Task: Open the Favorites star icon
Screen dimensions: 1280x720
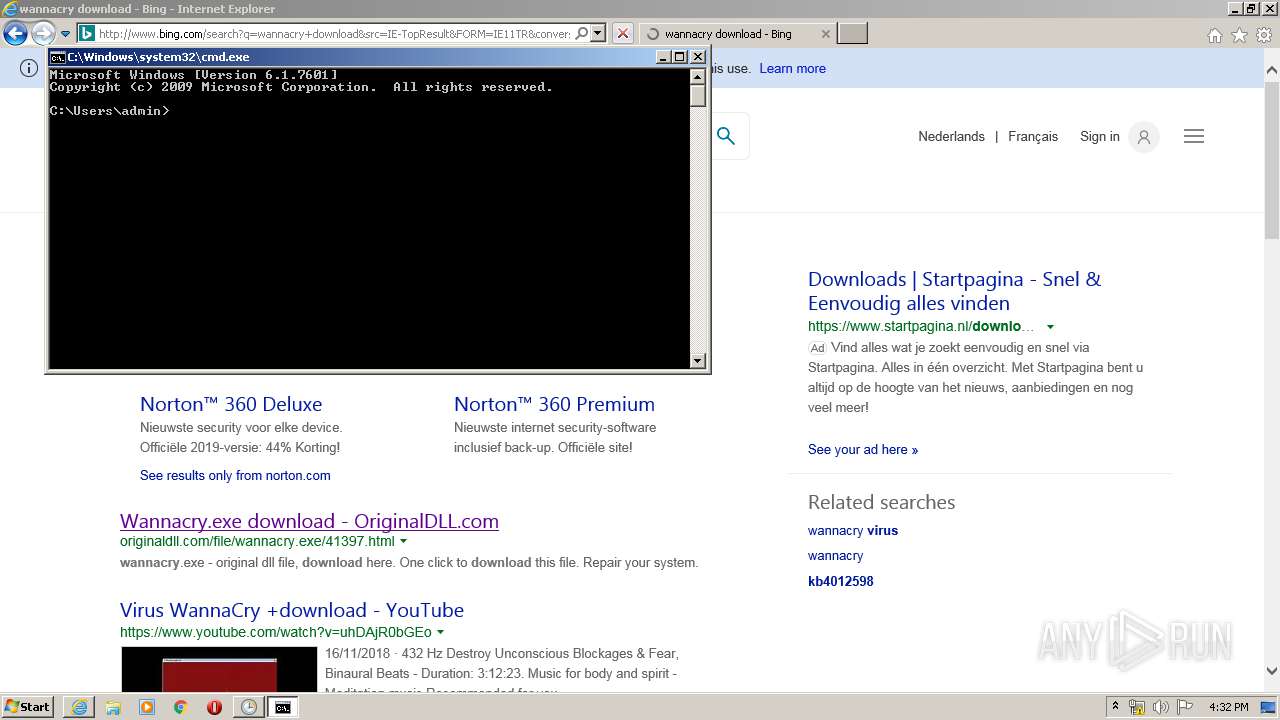Action: point(1239,35)
